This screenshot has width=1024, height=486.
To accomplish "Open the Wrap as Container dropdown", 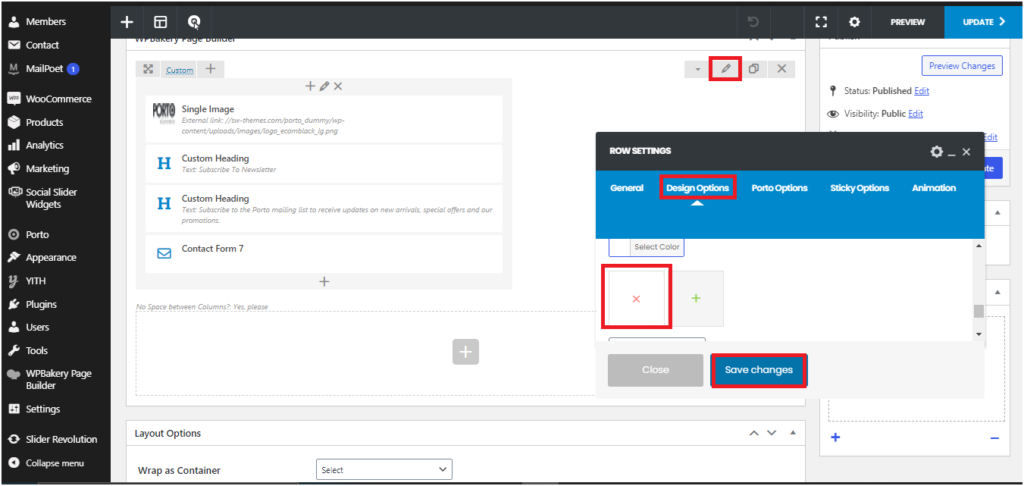I will tap(384, 469).
